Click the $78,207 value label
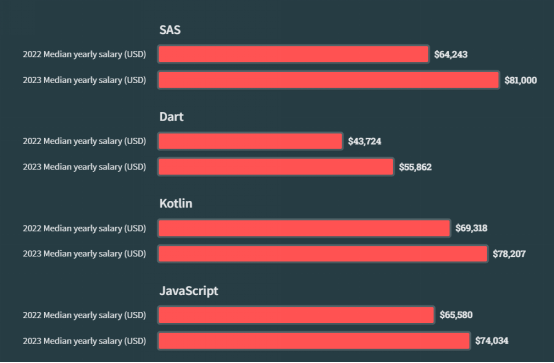The height and width of the screenshot is (363, 554). (509, 254)
